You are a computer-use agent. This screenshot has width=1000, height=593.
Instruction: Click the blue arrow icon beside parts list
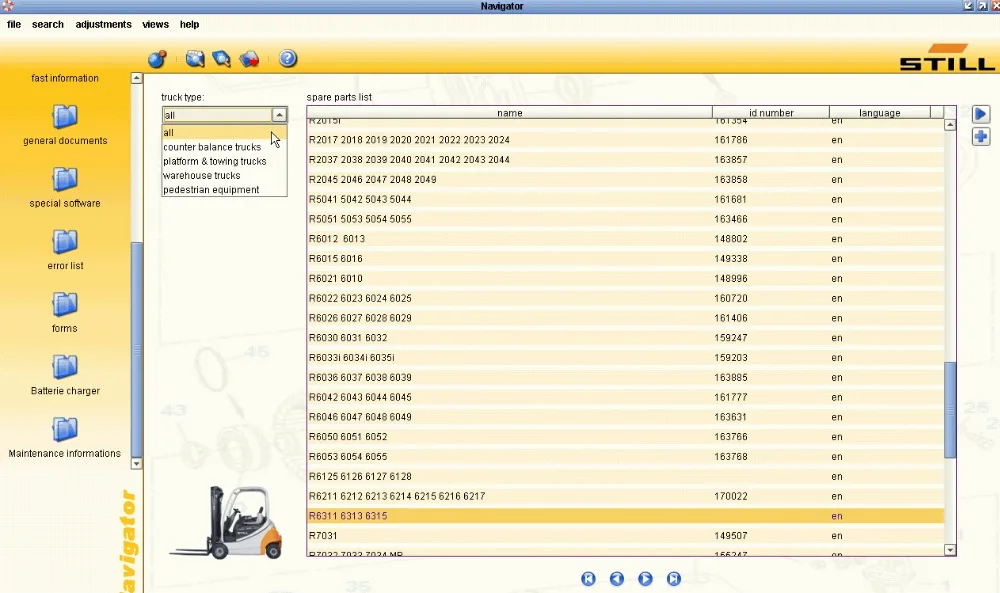980,114
